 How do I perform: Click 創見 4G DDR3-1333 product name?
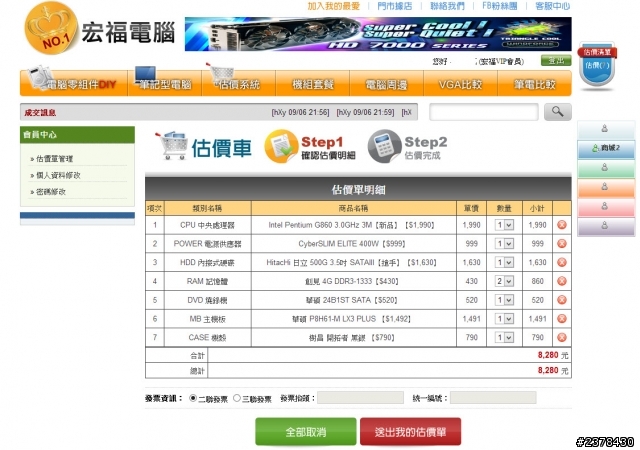click(x=351, y=281)
